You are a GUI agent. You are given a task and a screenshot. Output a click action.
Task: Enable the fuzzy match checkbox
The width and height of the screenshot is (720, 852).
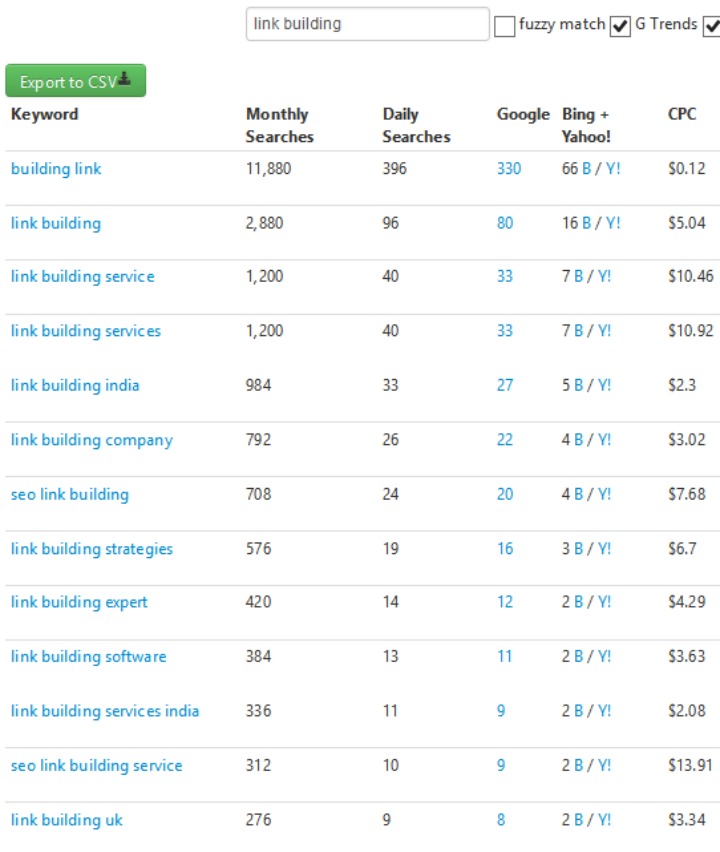(x=505, y=26)
